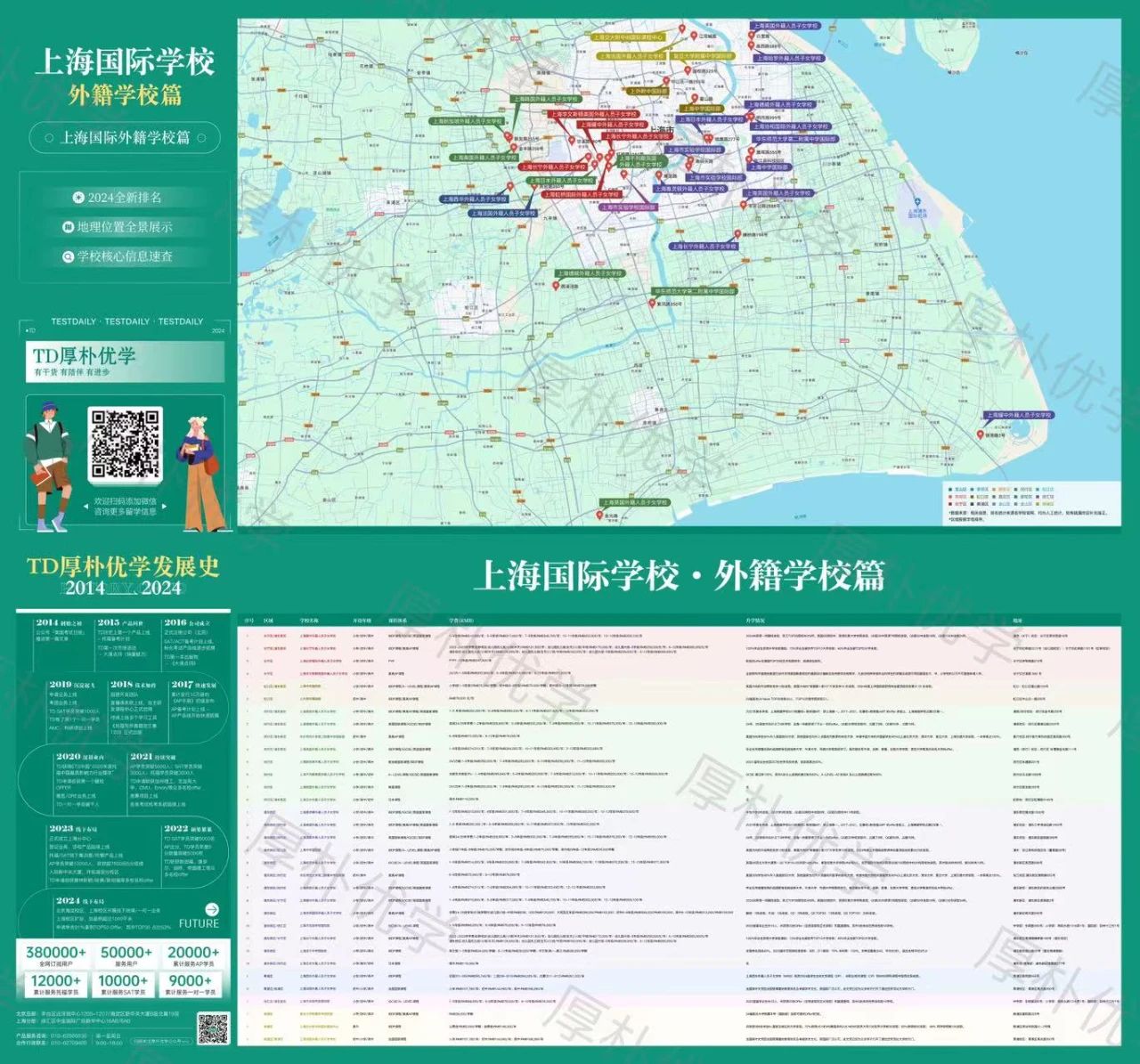Click the 10000+ statistic tile
The width and height of the screenshot is (1140, 1064).
pos(122,984)
